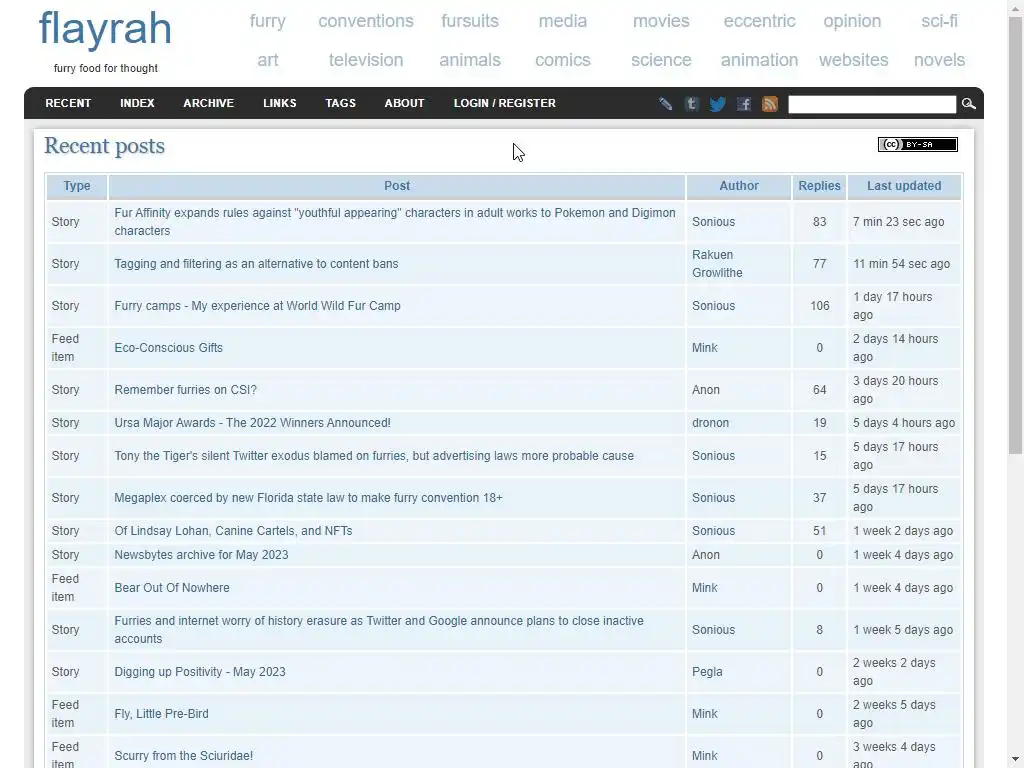Click author Pegla
Viewport: 1024px width, 768px height.
[707, 672]
